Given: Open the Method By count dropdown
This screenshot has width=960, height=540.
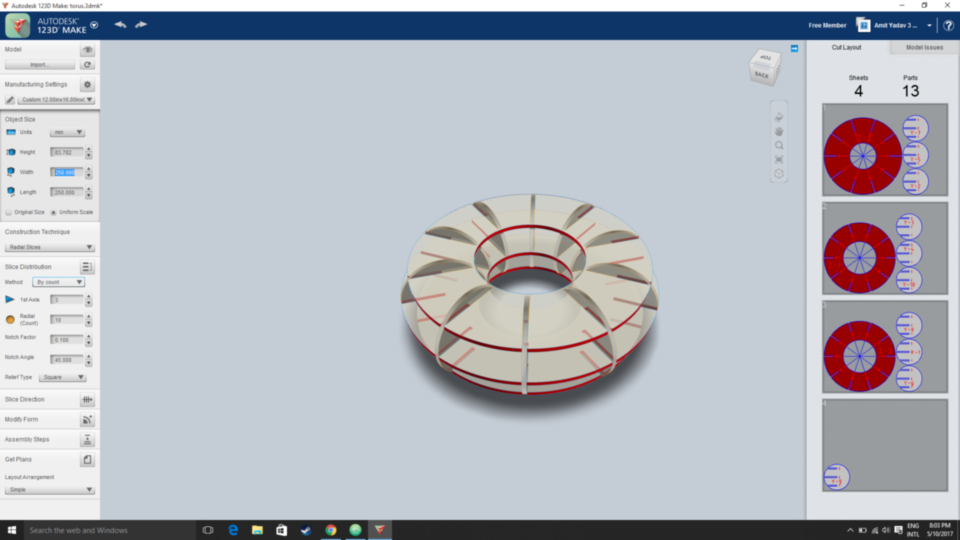Looking at the screenshot, I should point(58,282).
